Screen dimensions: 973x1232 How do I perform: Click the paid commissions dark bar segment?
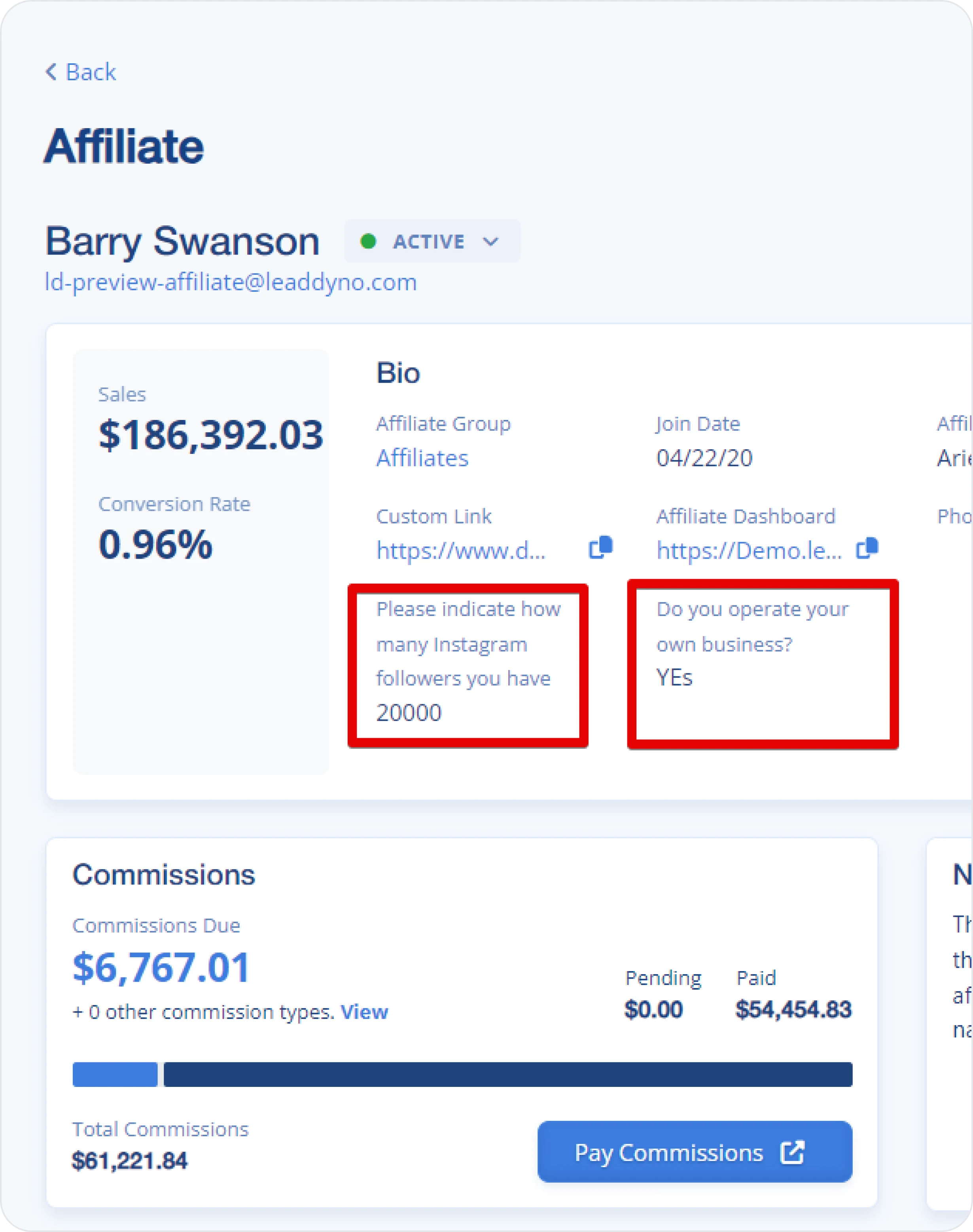pyautogui.click(x=508, y=1075)
